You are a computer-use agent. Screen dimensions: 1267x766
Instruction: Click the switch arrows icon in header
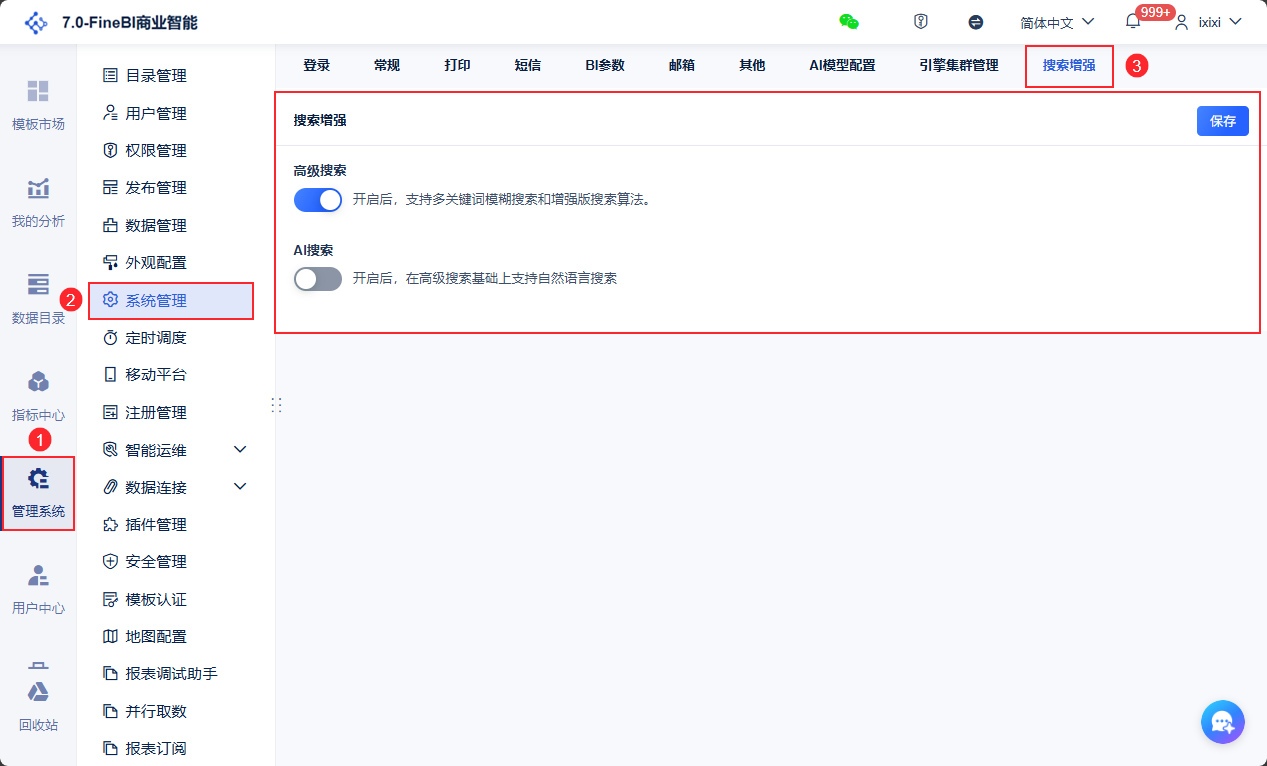[976, 22]
